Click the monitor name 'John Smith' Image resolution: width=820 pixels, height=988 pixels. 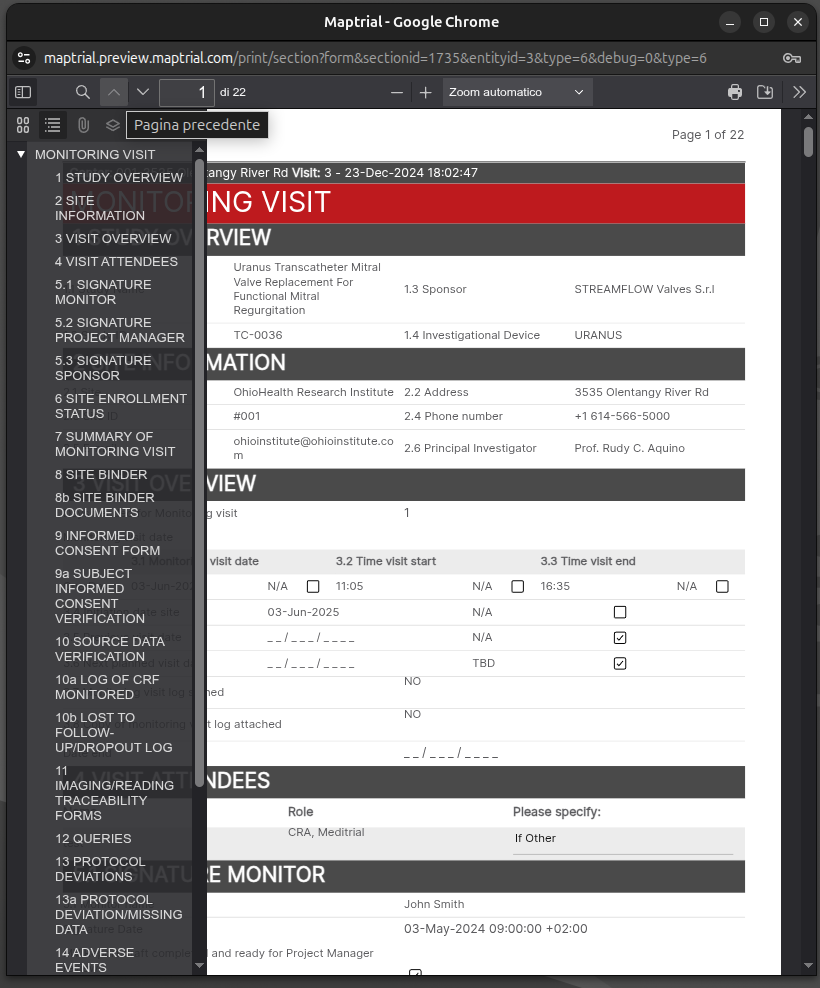point(434,905)
